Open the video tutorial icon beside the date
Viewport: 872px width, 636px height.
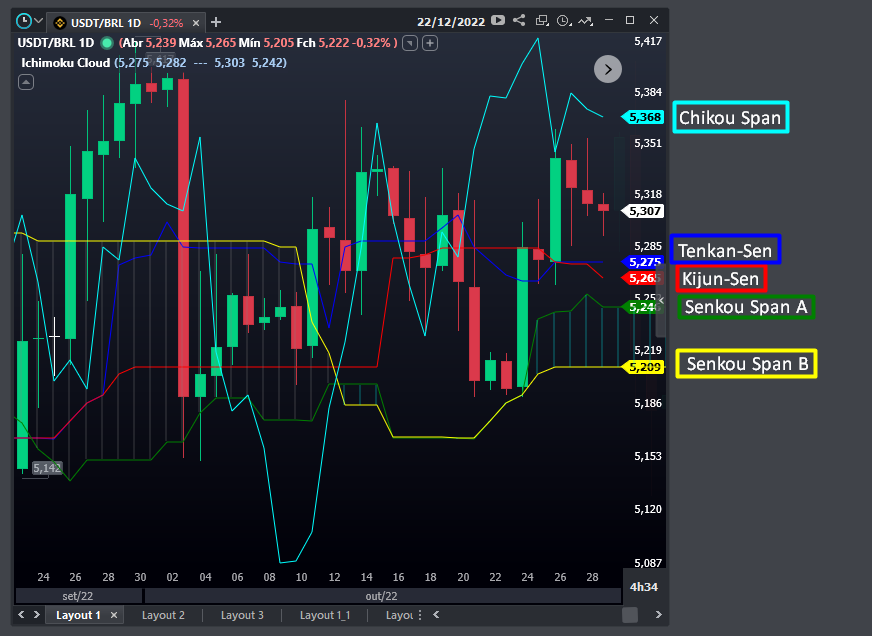pyautogui.click(x=498, y=21)
